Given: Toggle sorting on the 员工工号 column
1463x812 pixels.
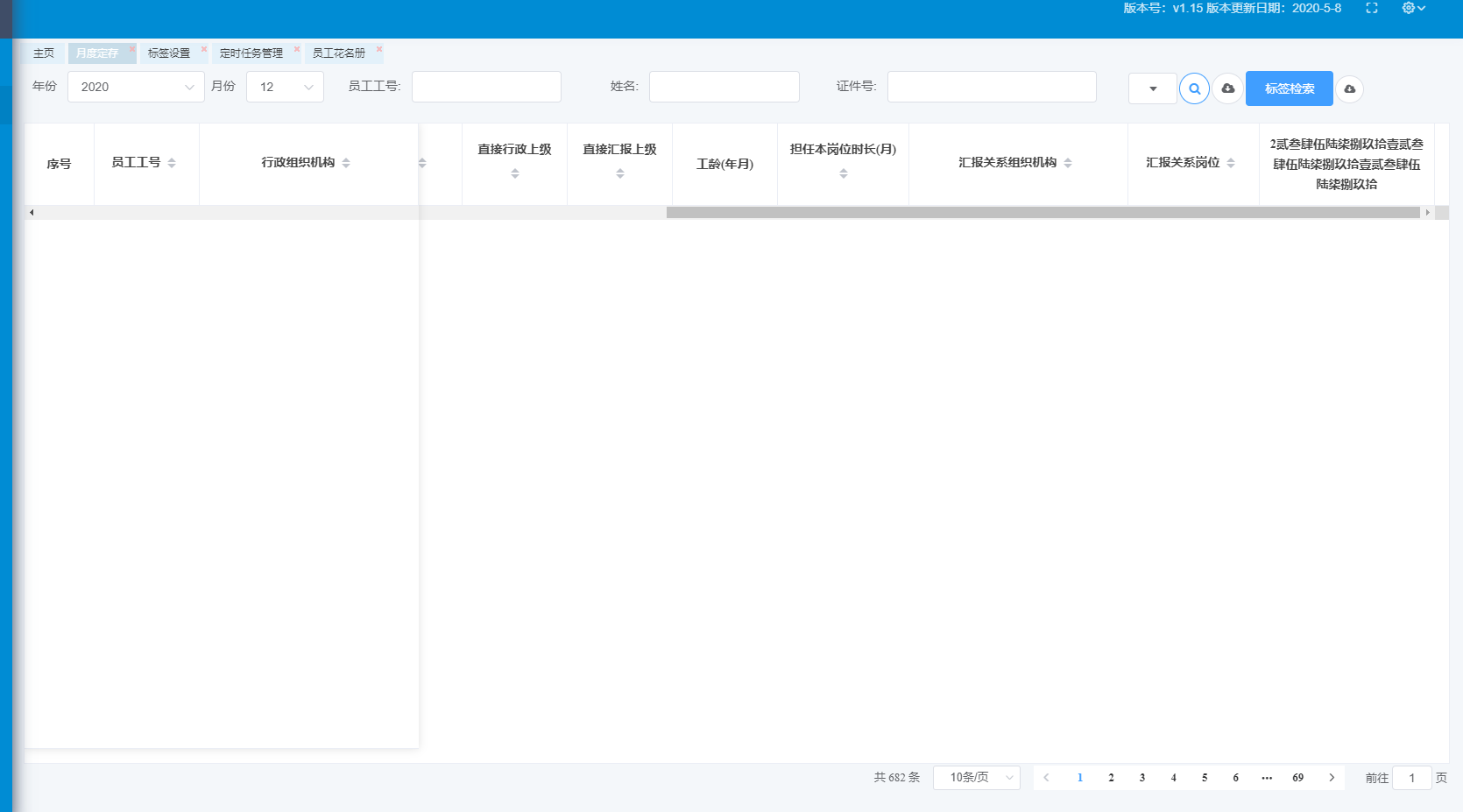Looking at the screenshot, I should click(x=173, y=163).
